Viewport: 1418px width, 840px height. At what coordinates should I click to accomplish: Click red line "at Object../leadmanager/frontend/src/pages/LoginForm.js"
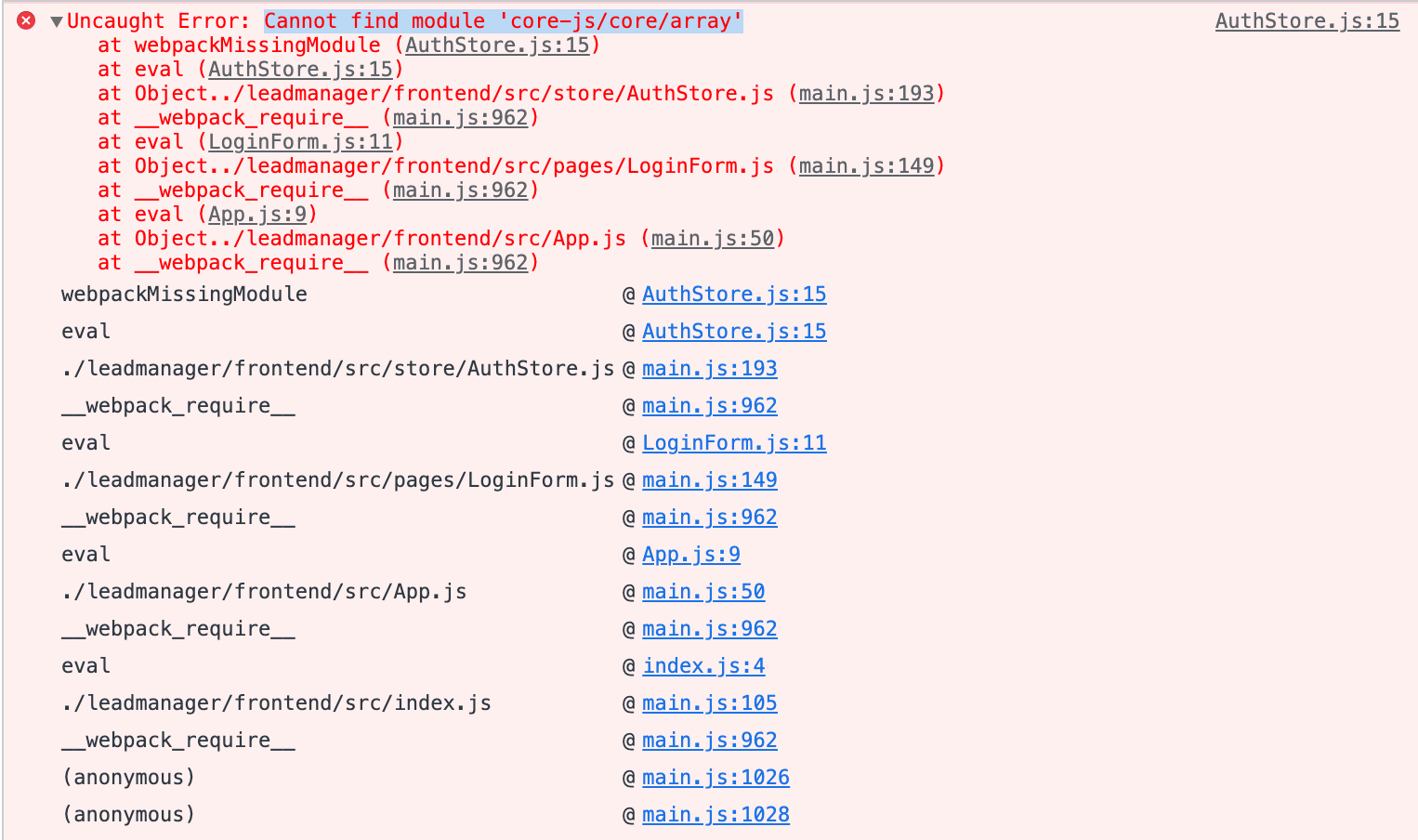436,165
